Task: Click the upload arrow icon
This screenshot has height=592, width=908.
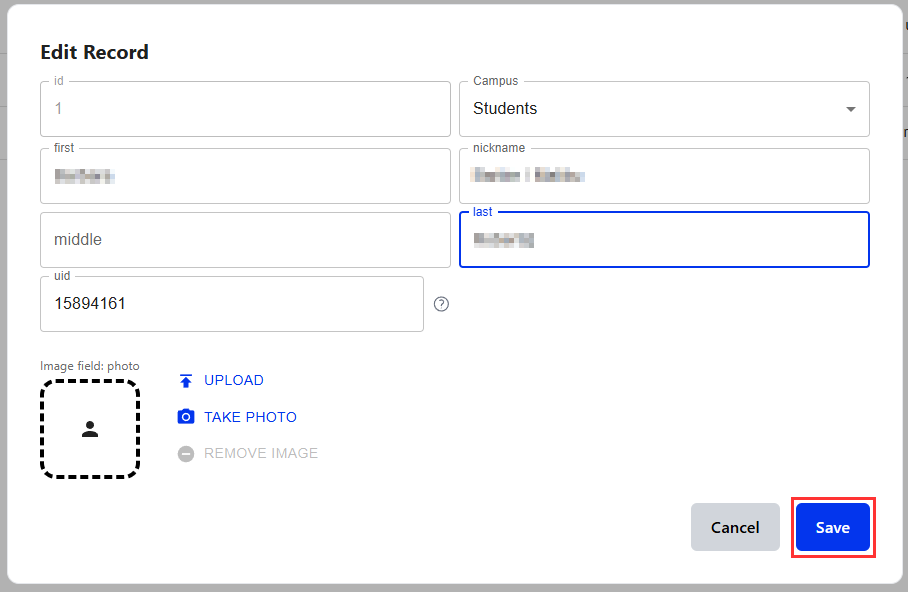Action: (x=185, y=380)
